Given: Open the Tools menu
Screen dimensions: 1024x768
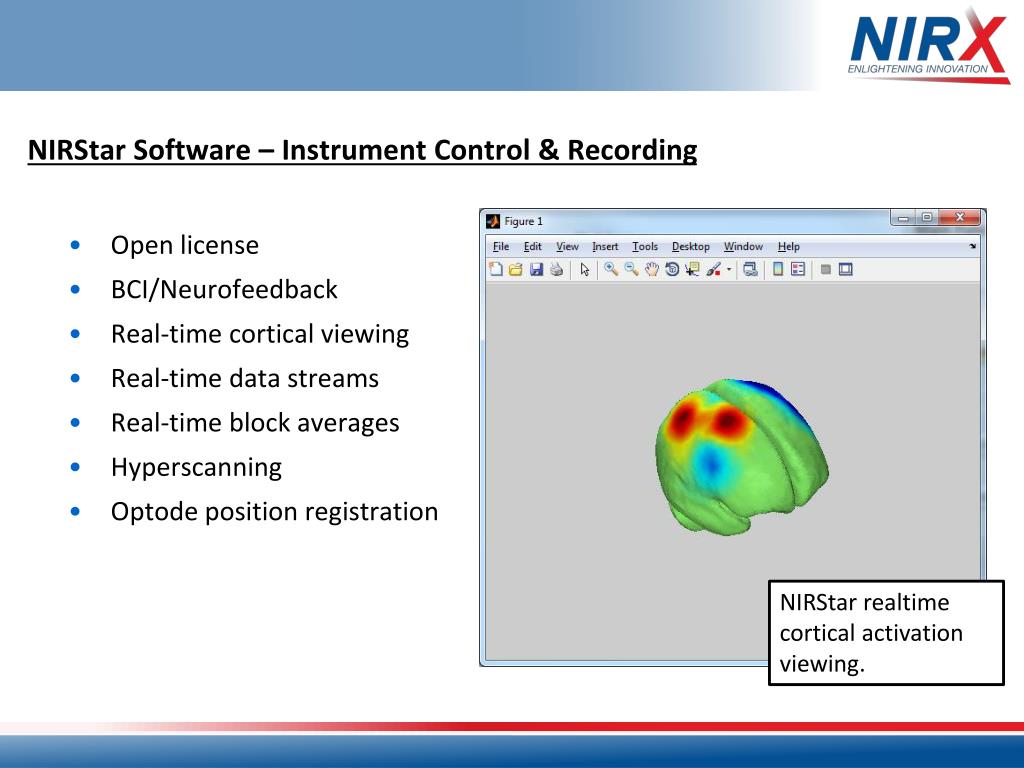Looking at the screenshot, I should pyautogui.click(x=645, y=246).
